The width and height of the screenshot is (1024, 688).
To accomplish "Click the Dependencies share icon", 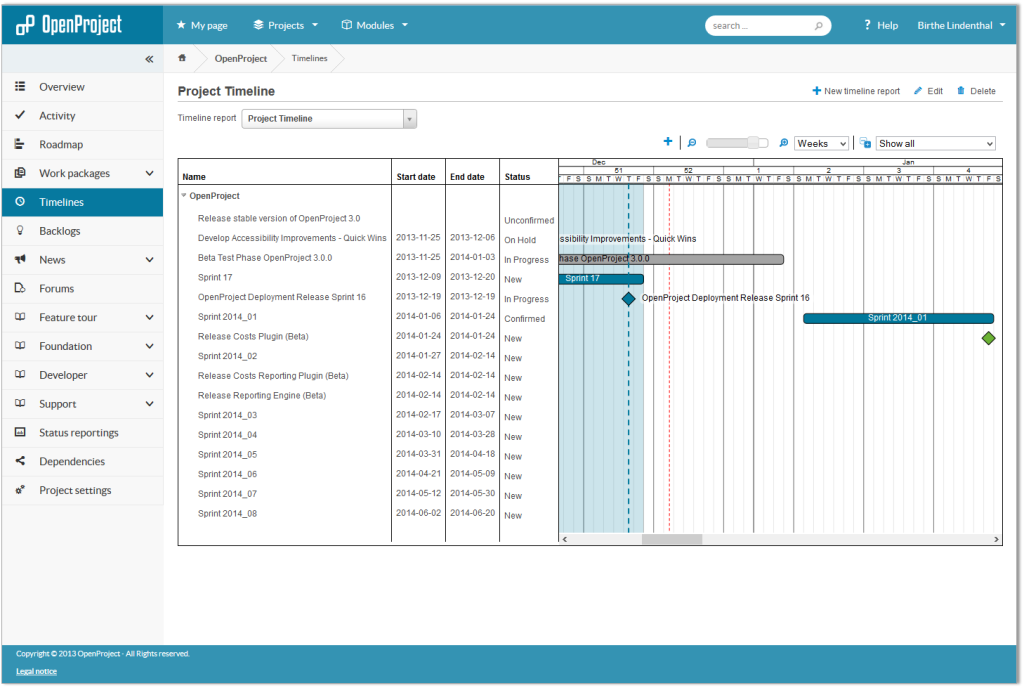I will [20, 461].
